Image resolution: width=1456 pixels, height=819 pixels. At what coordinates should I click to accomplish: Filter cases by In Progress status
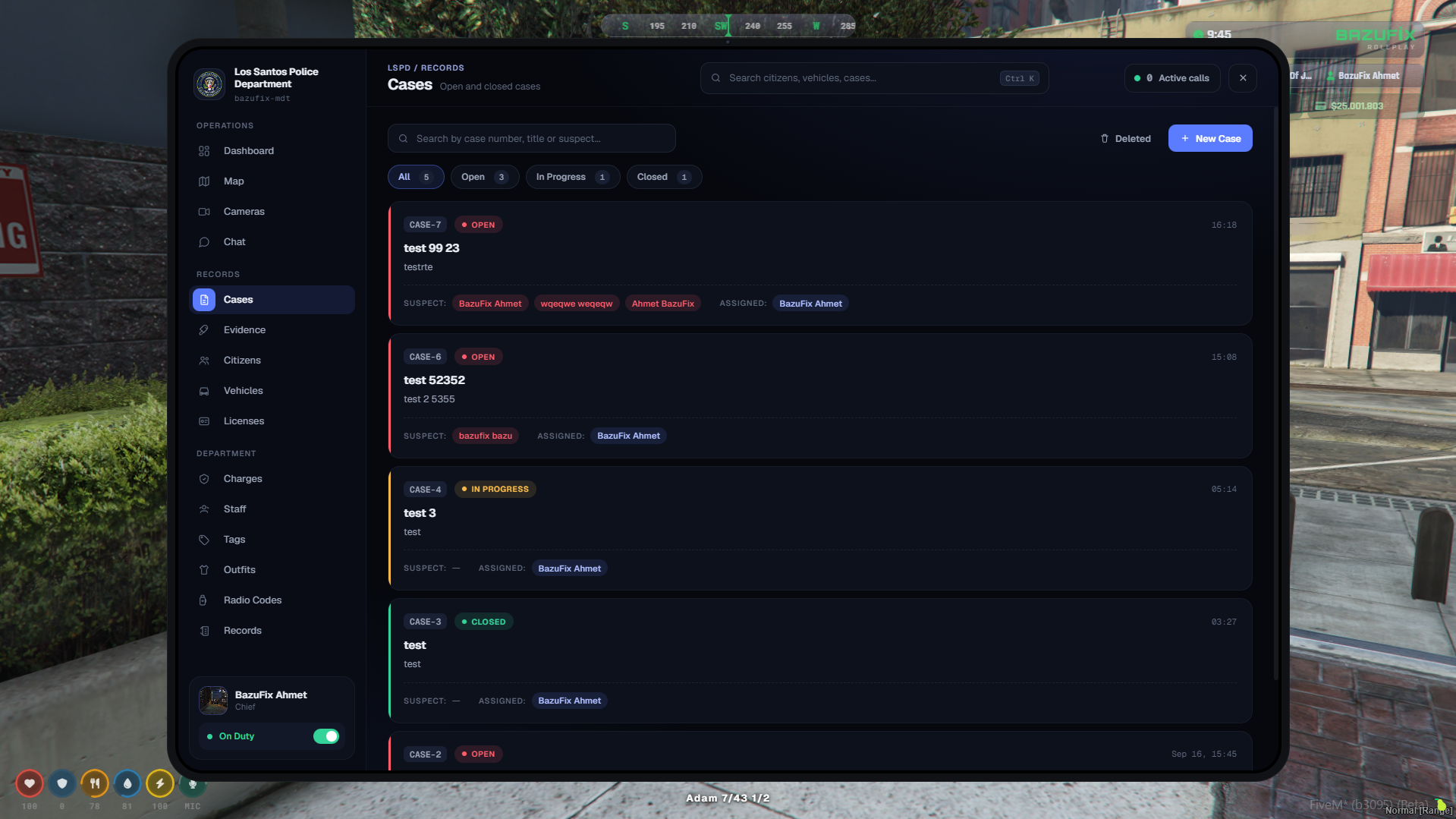(x=573, y=177)
